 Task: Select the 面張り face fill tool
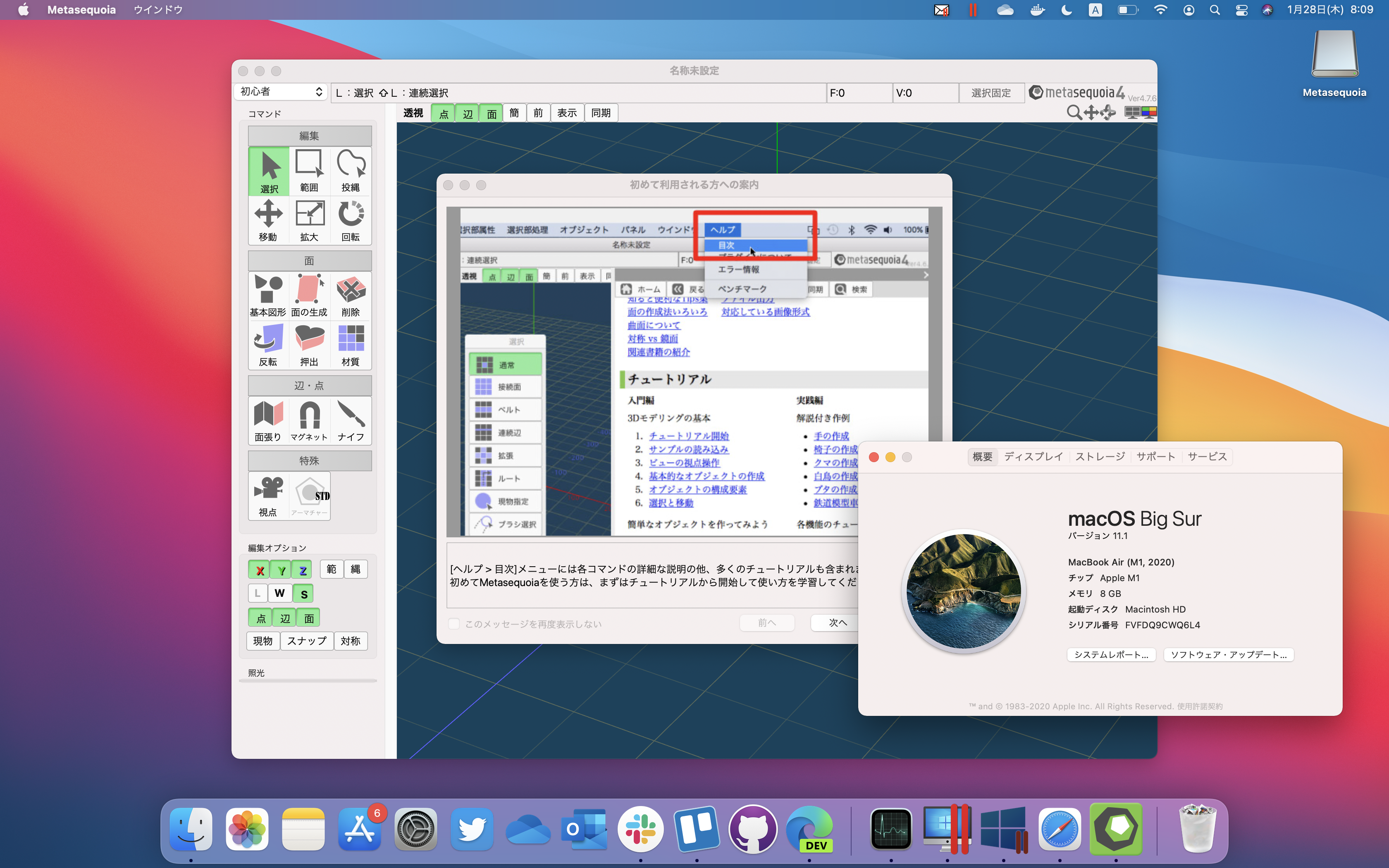(268, 421)
